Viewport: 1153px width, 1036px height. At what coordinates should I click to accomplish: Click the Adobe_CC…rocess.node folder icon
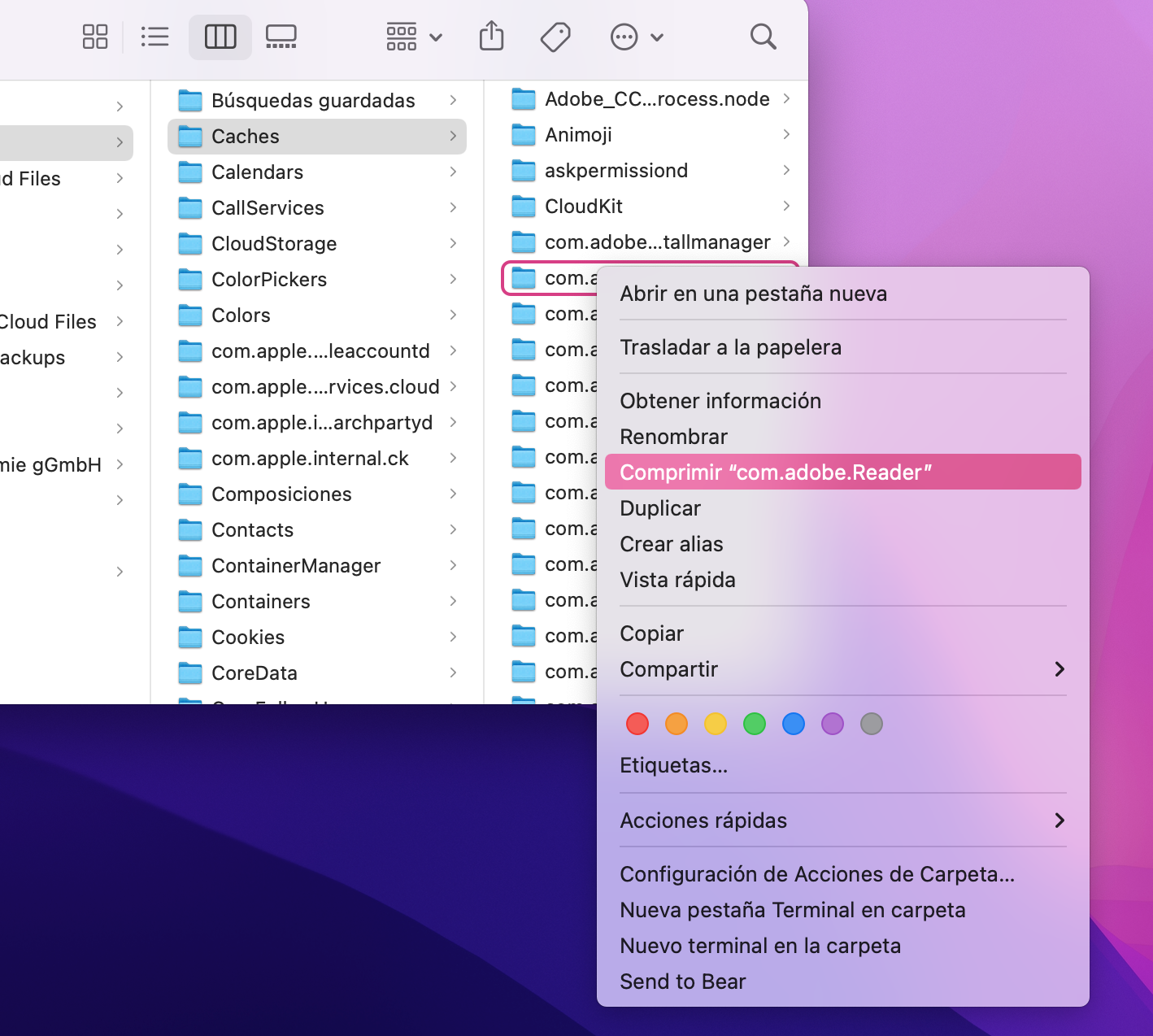click(x=524, y=99)
